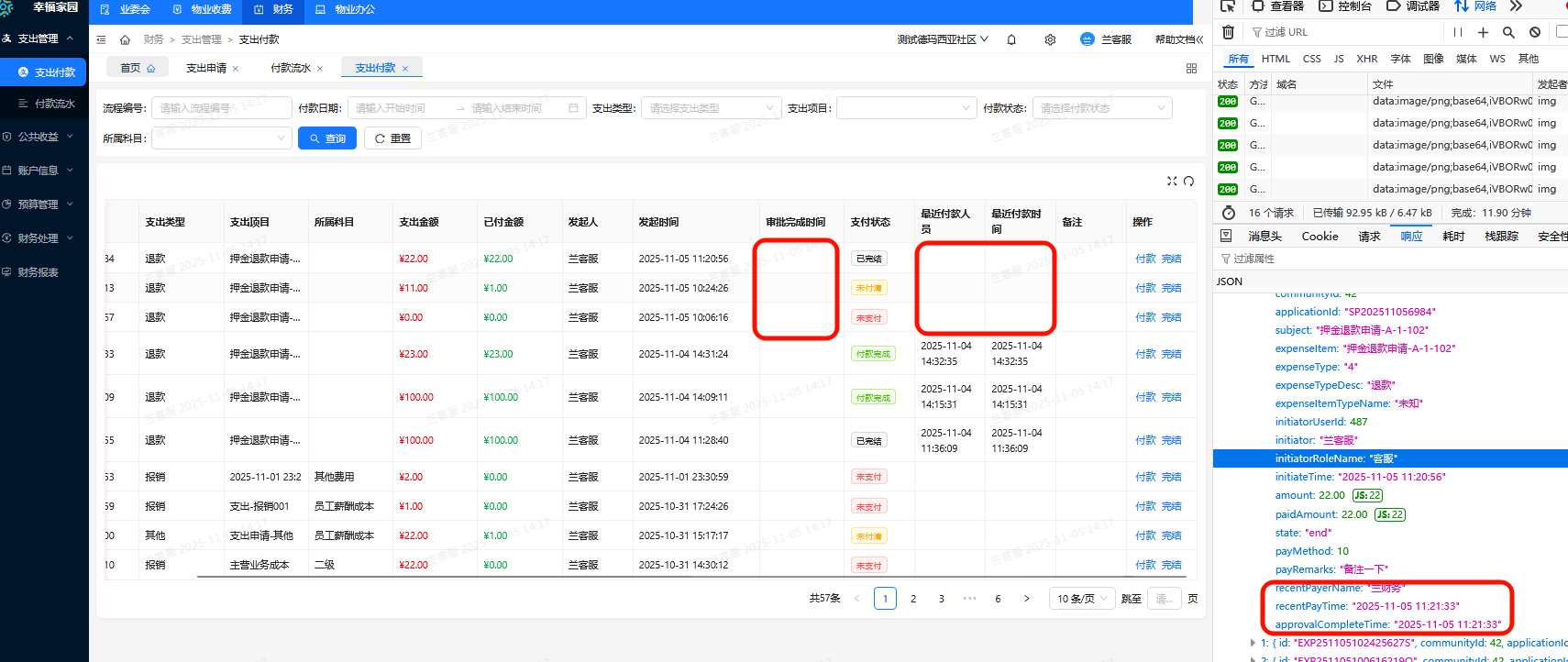Image resolution: width=1568 pixels, height=662 pixels.
Task: Pause network recording in DevTools
Action: coord(1457,32)
